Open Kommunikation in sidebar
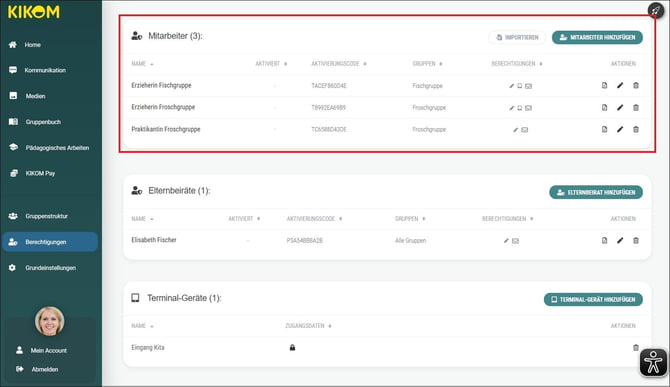Viewport: 670px width, 387px height. coord(38,70)
